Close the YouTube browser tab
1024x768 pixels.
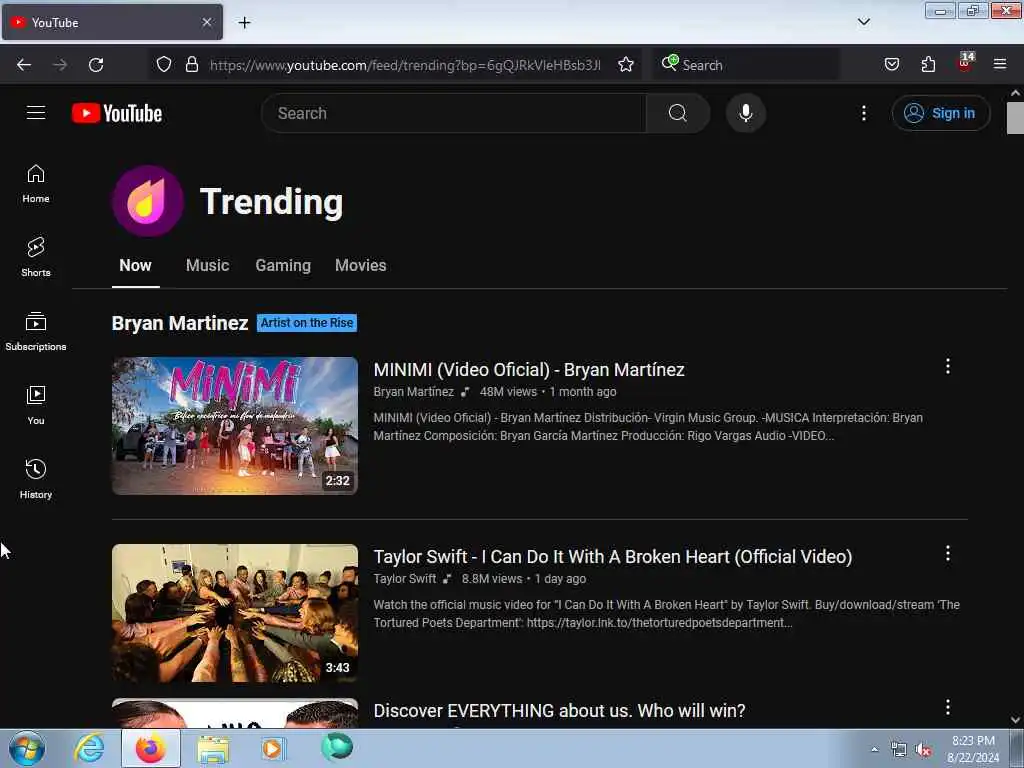click(207, 22)
